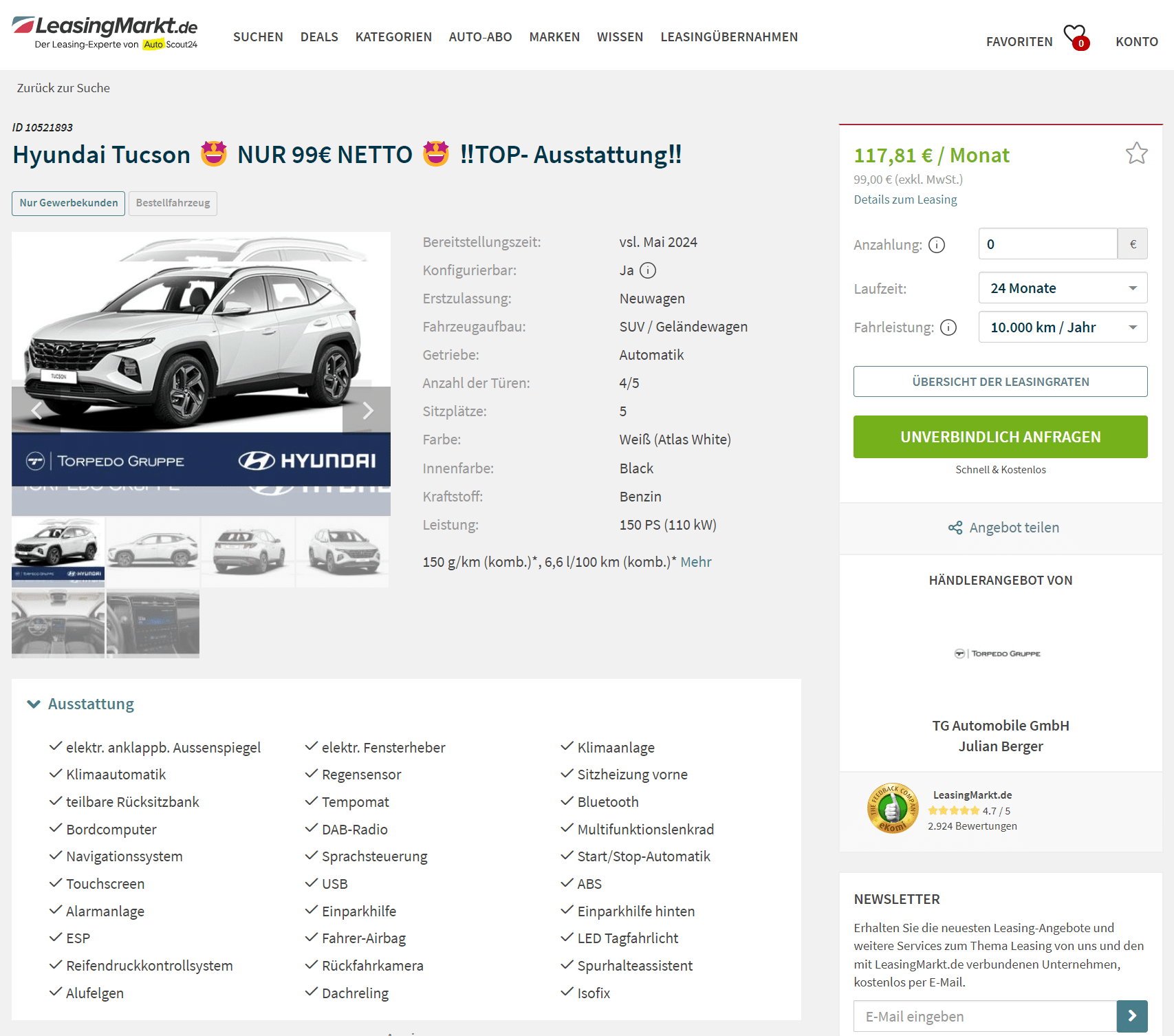Click Angebot teilen link

(x=1014, y=528)
